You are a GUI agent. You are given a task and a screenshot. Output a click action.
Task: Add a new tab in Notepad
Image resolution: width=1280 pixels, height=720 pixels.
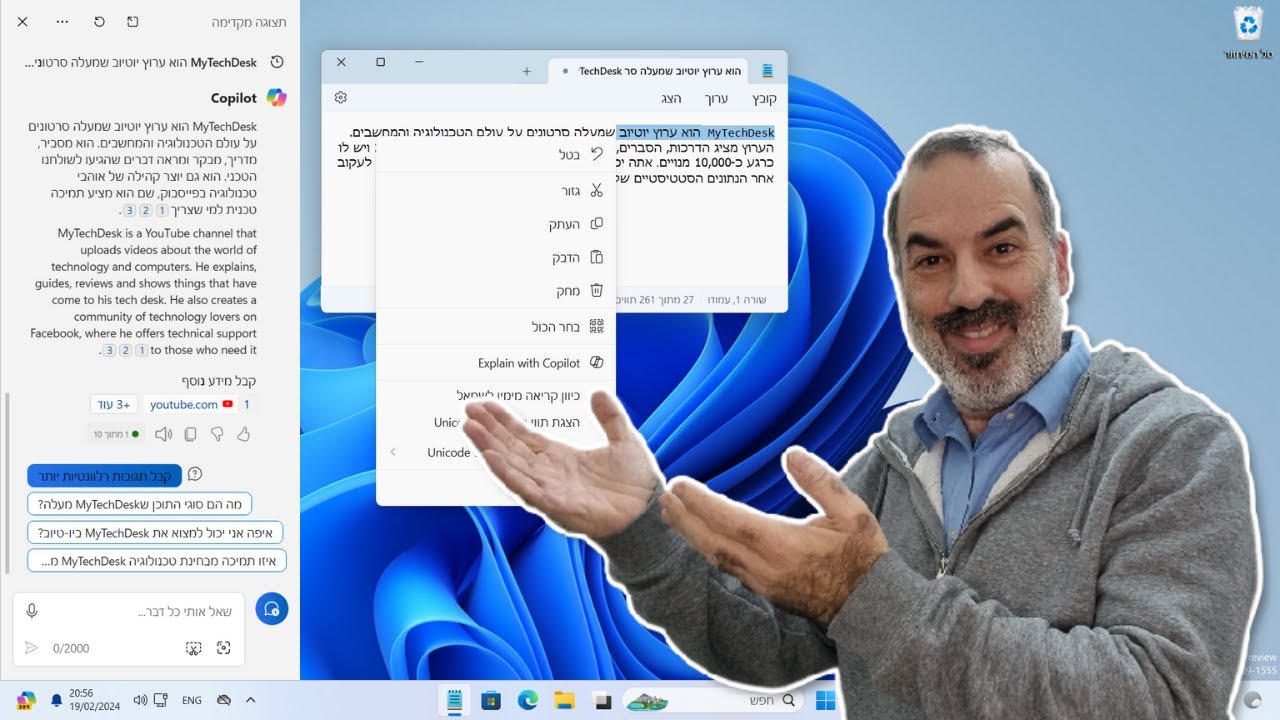tap(527, 71)
